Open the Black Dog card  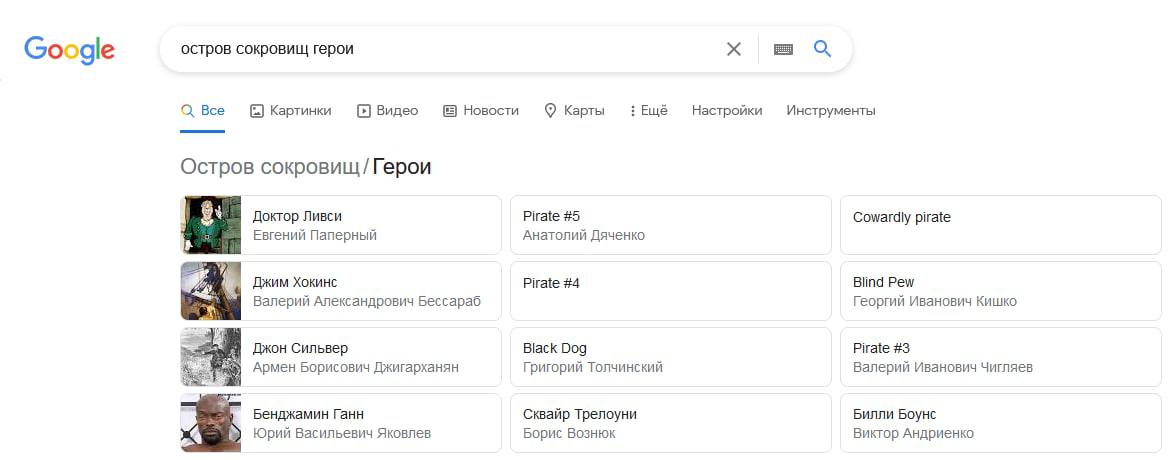670,357
